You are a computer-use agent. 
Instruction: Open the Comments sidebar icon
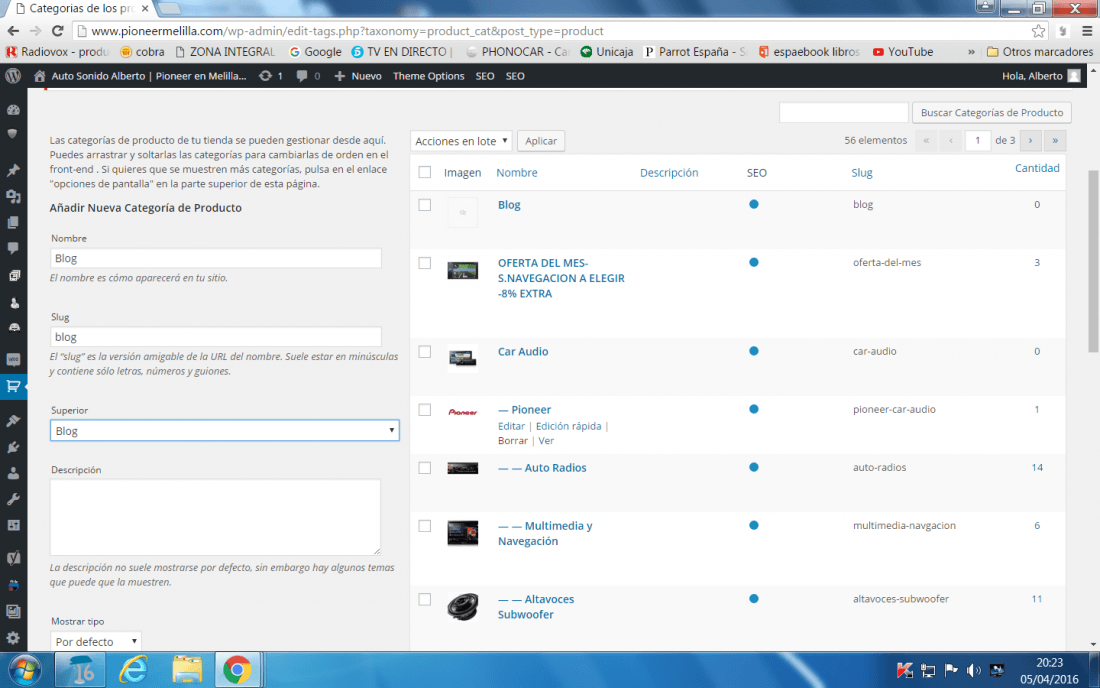13,248
